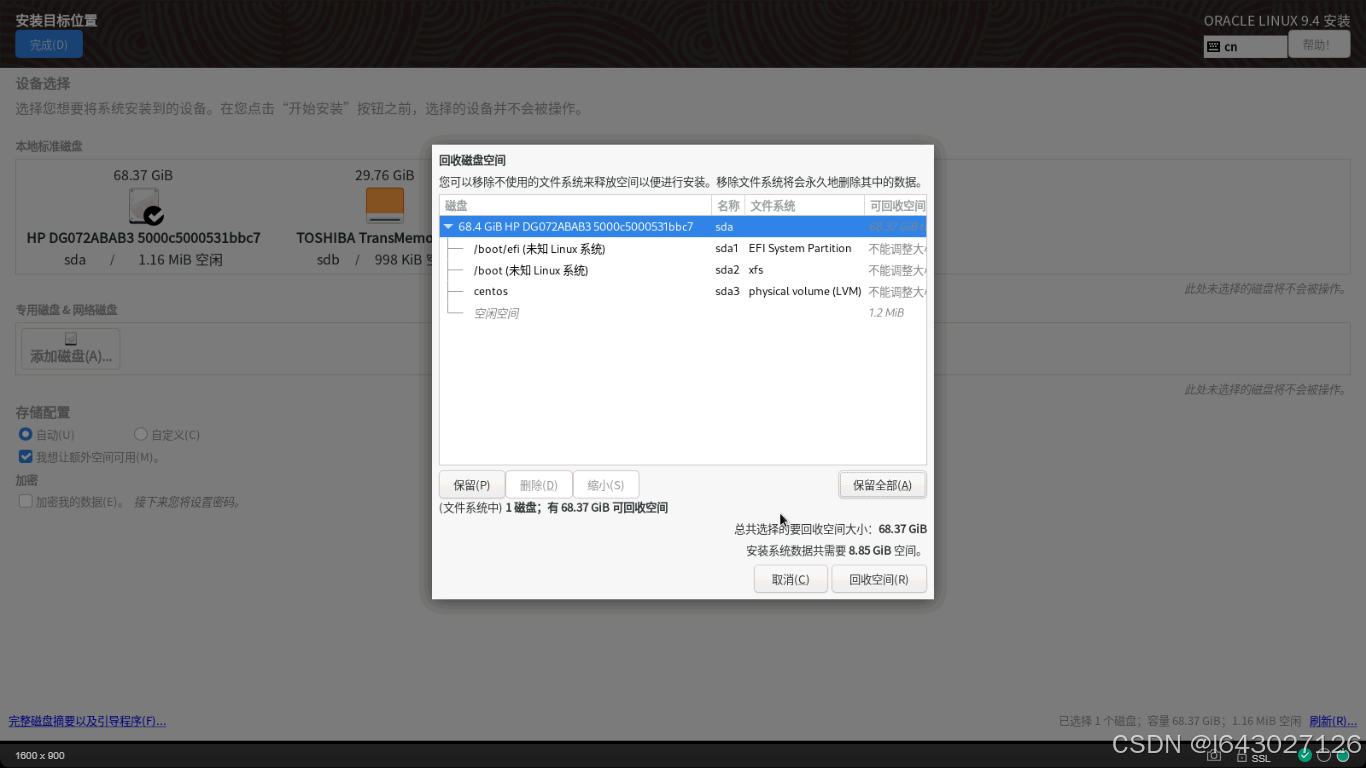Open 完整磁盘摘要以及引导程序(F)... link
This screenshot has width=1366, height=768.
[87, 721]
